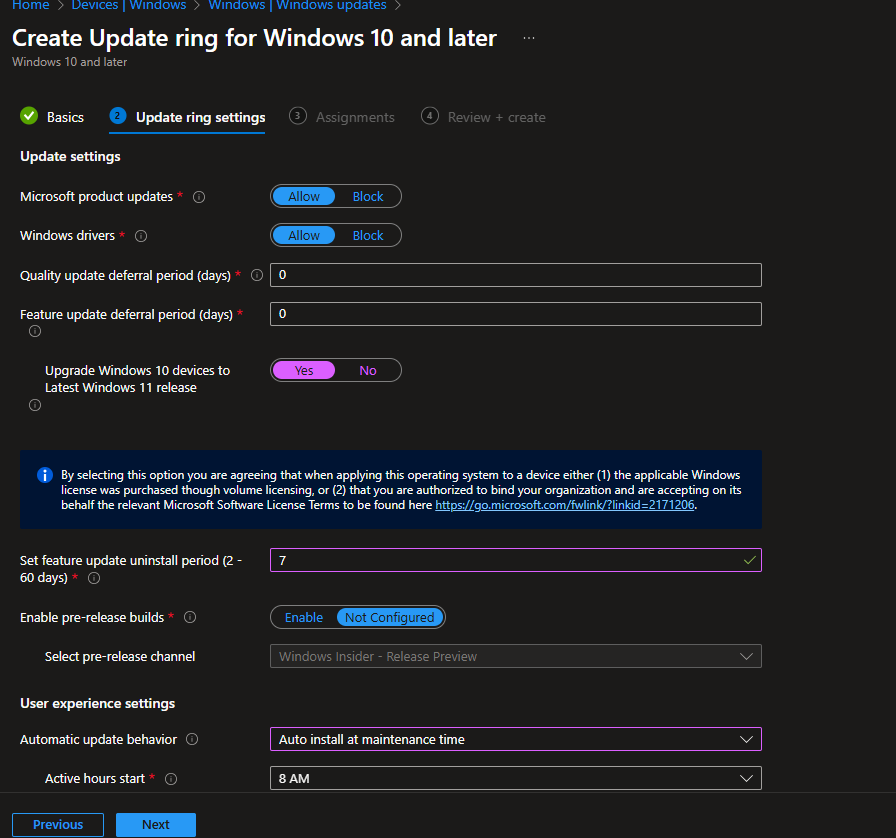The image size is (896, 838).
Task: Click the Quality update deferral period field
Action: point(515,275)
